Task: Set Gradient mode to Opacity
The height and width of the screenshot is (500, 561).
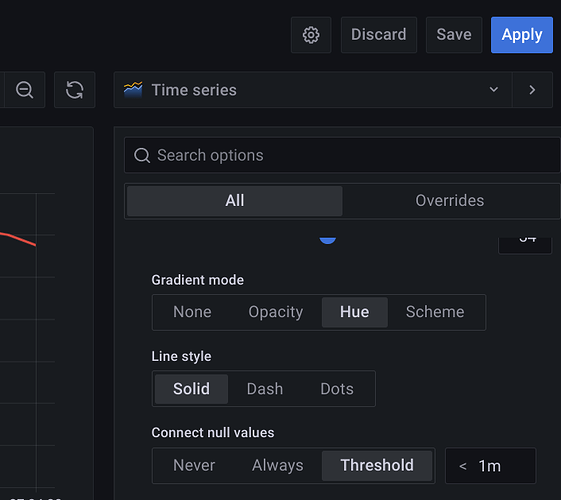Action: [275, 312]
